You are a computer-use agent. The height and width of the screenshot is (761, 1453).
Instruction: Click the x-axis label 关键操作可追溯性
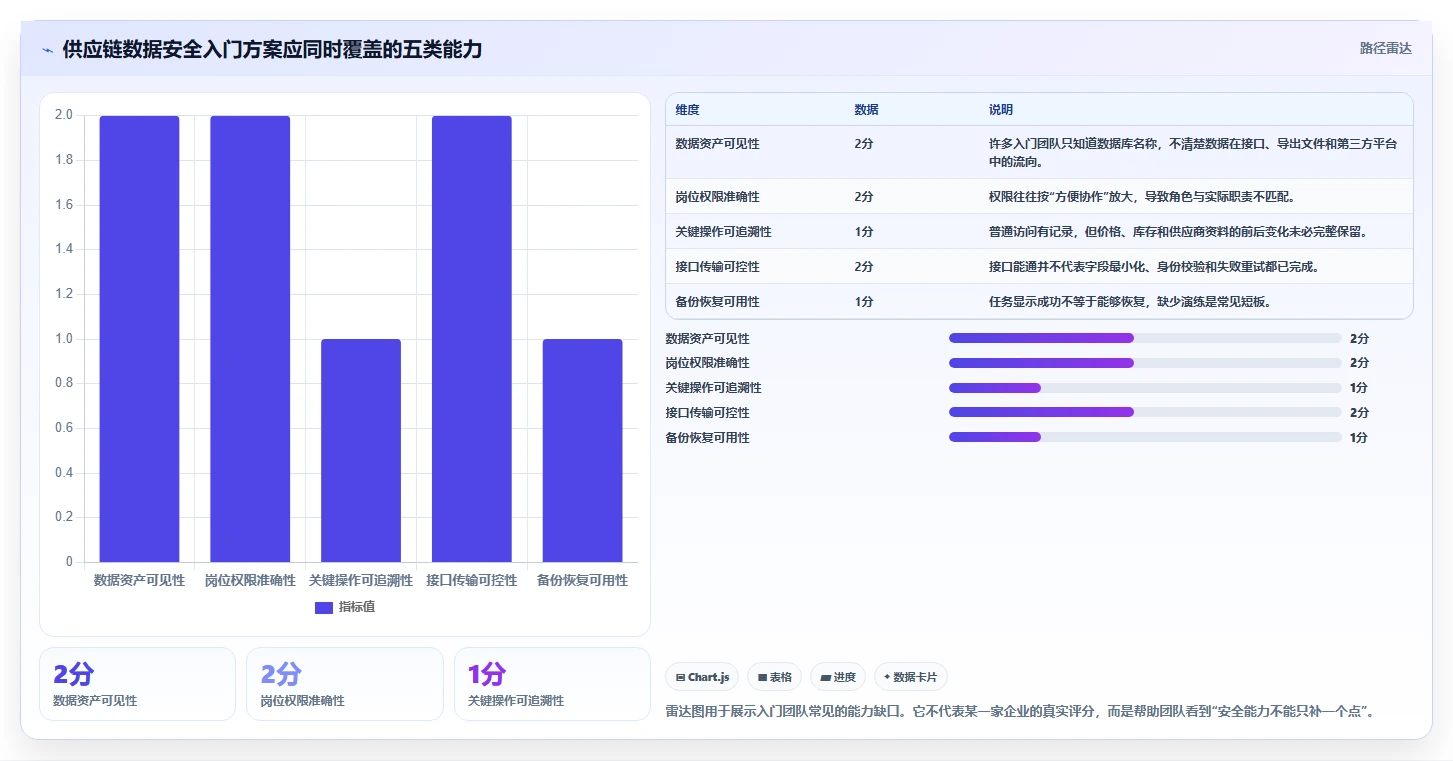coord(361,580)
